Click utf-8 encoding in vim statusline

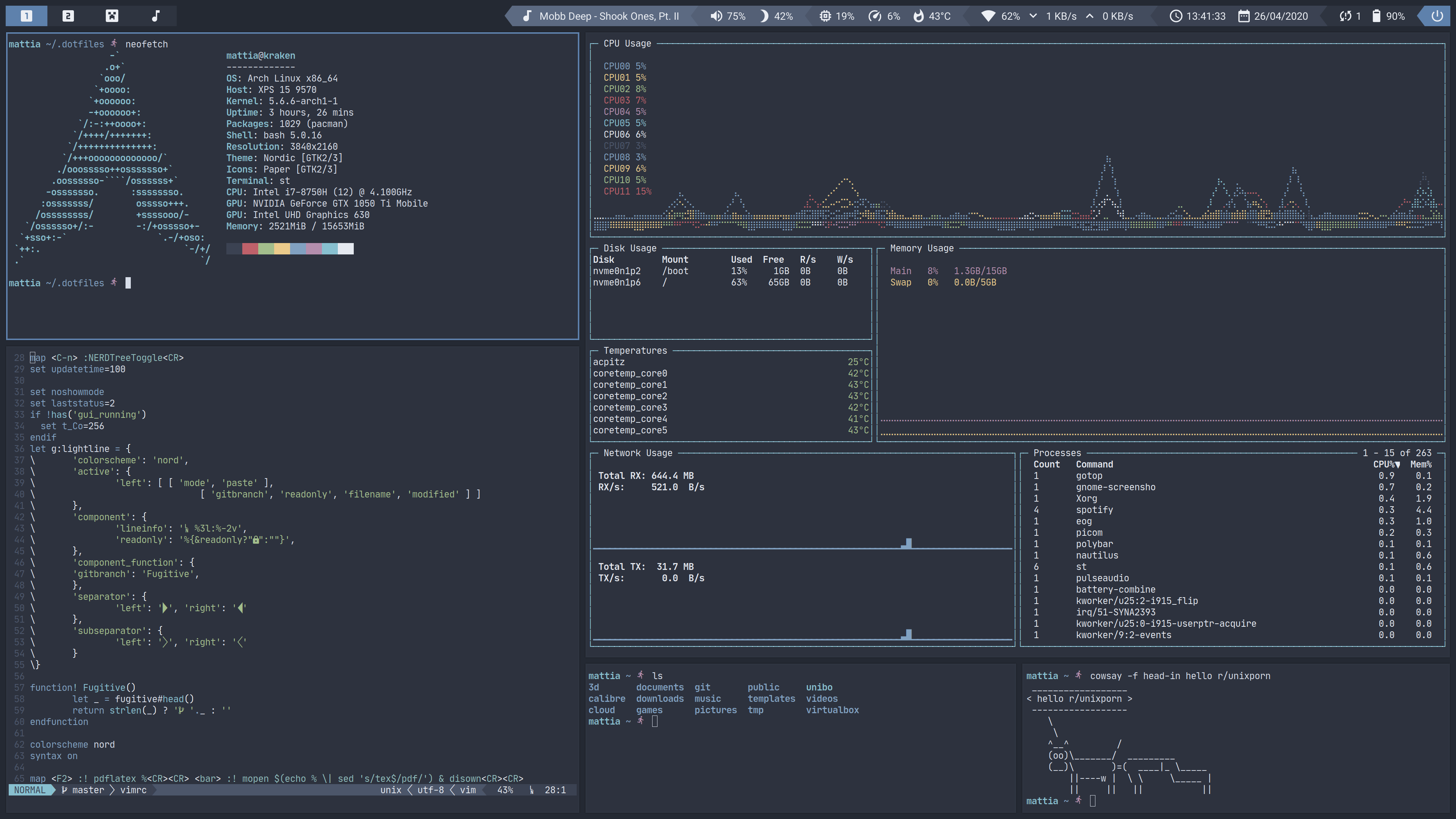(x=431, y=790)
